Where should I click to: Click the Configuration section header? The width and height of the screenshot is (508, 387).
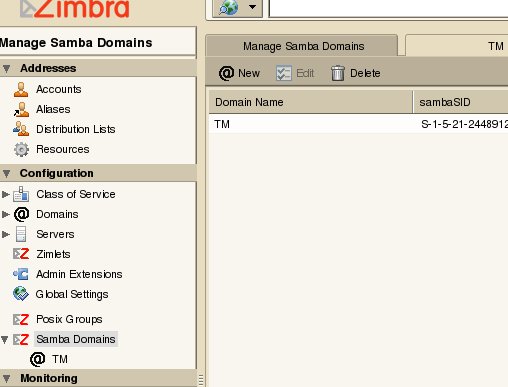(x=98, y=173)
